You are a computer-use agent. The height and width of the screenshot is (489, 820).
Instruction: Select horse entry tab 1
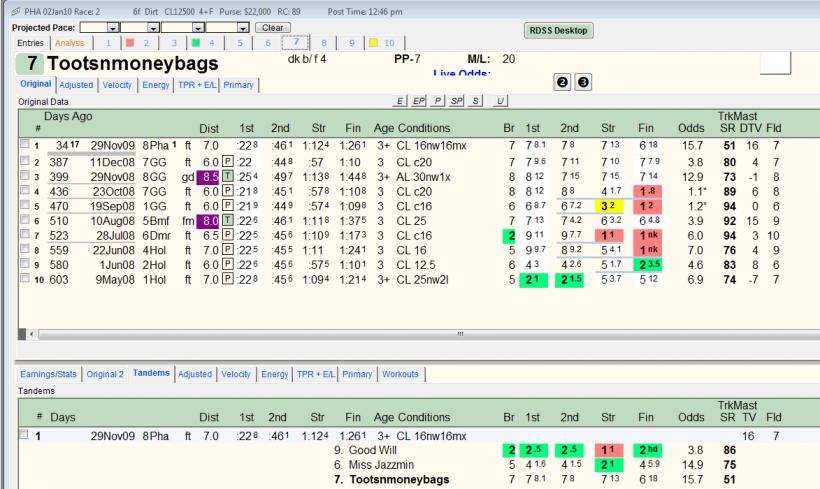(x=108, y=43)
